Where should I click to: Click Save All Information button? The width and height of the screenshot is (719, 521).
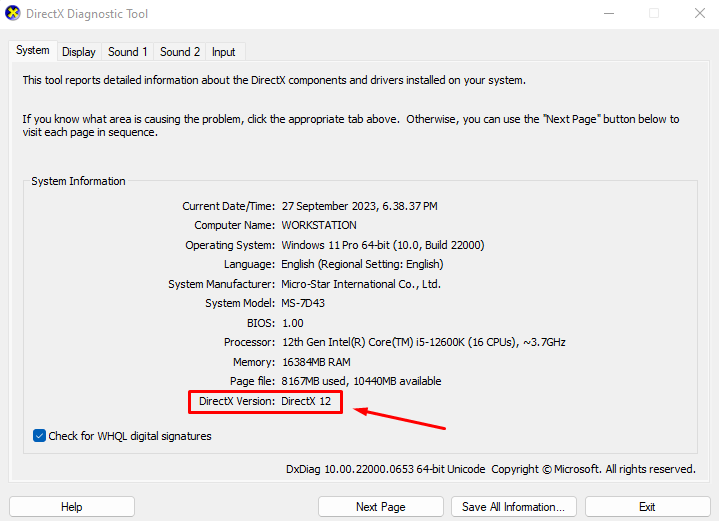[514, 507]
